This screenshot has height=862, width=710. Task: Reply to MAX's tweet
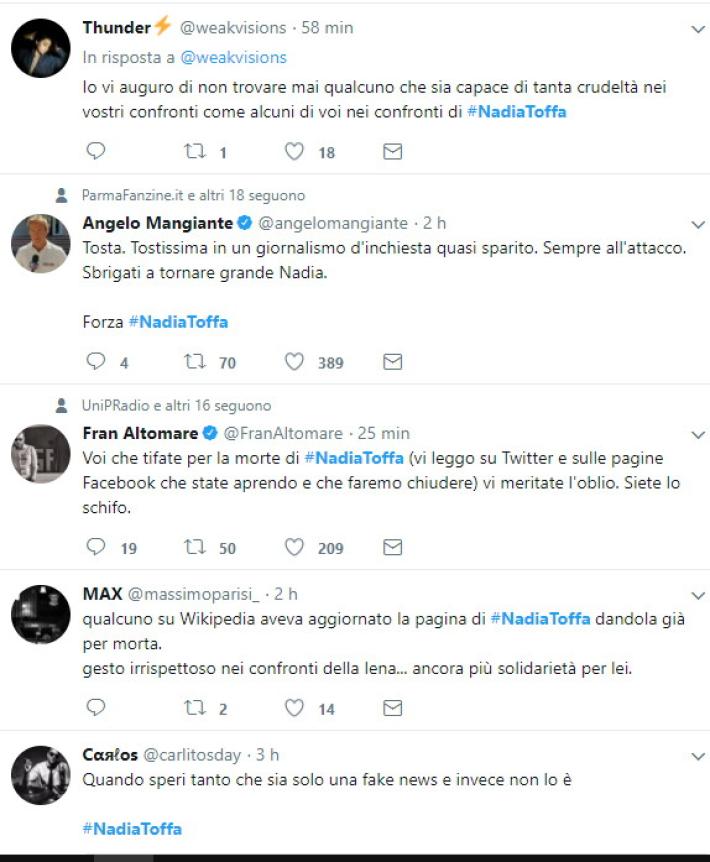click(x=96, y=708)
